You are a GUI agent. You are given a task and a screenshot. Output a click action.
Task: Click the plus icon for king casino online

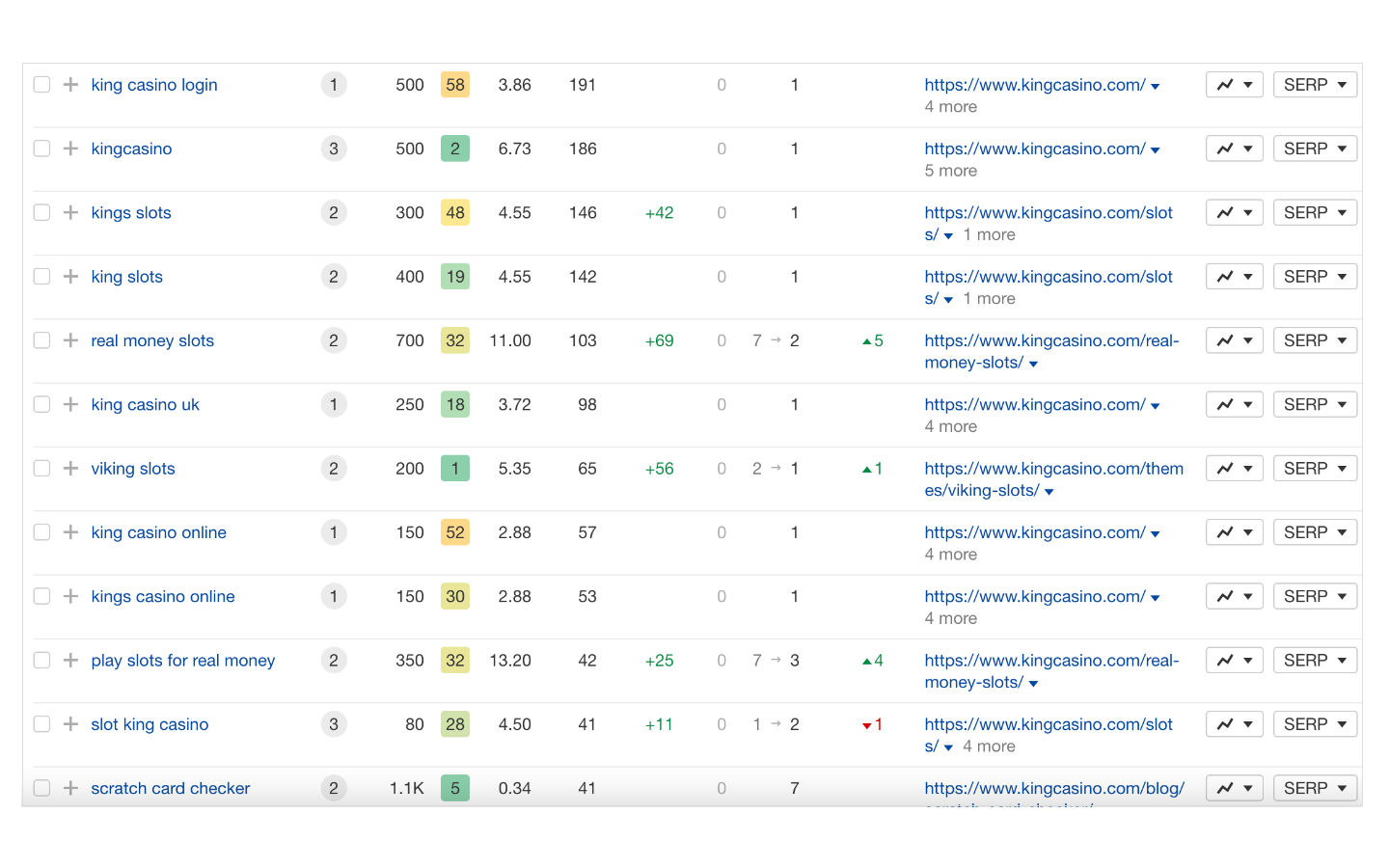click(x=70, y=532)
